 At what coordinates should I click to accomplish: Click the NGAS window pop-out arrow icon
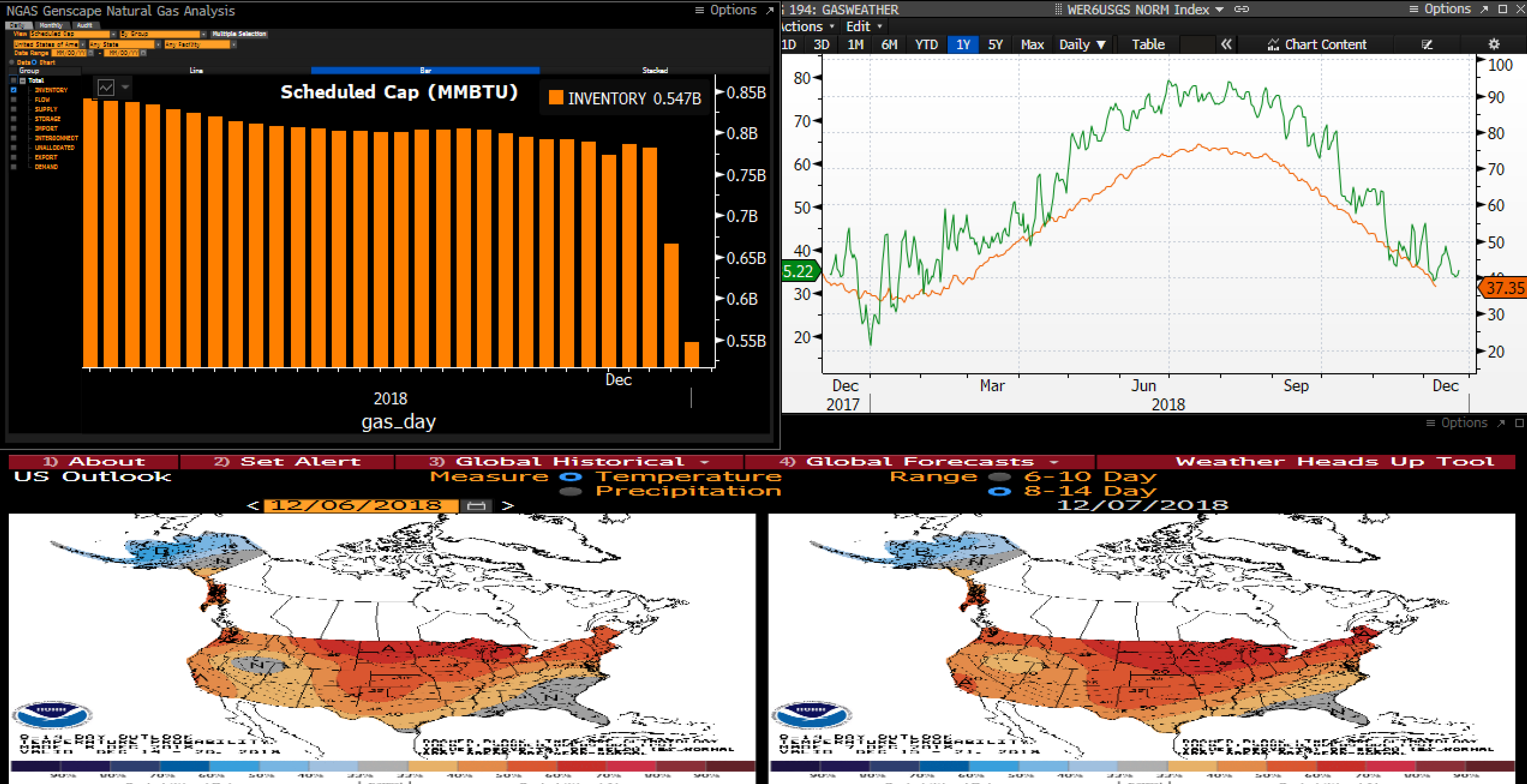point(770,10)
